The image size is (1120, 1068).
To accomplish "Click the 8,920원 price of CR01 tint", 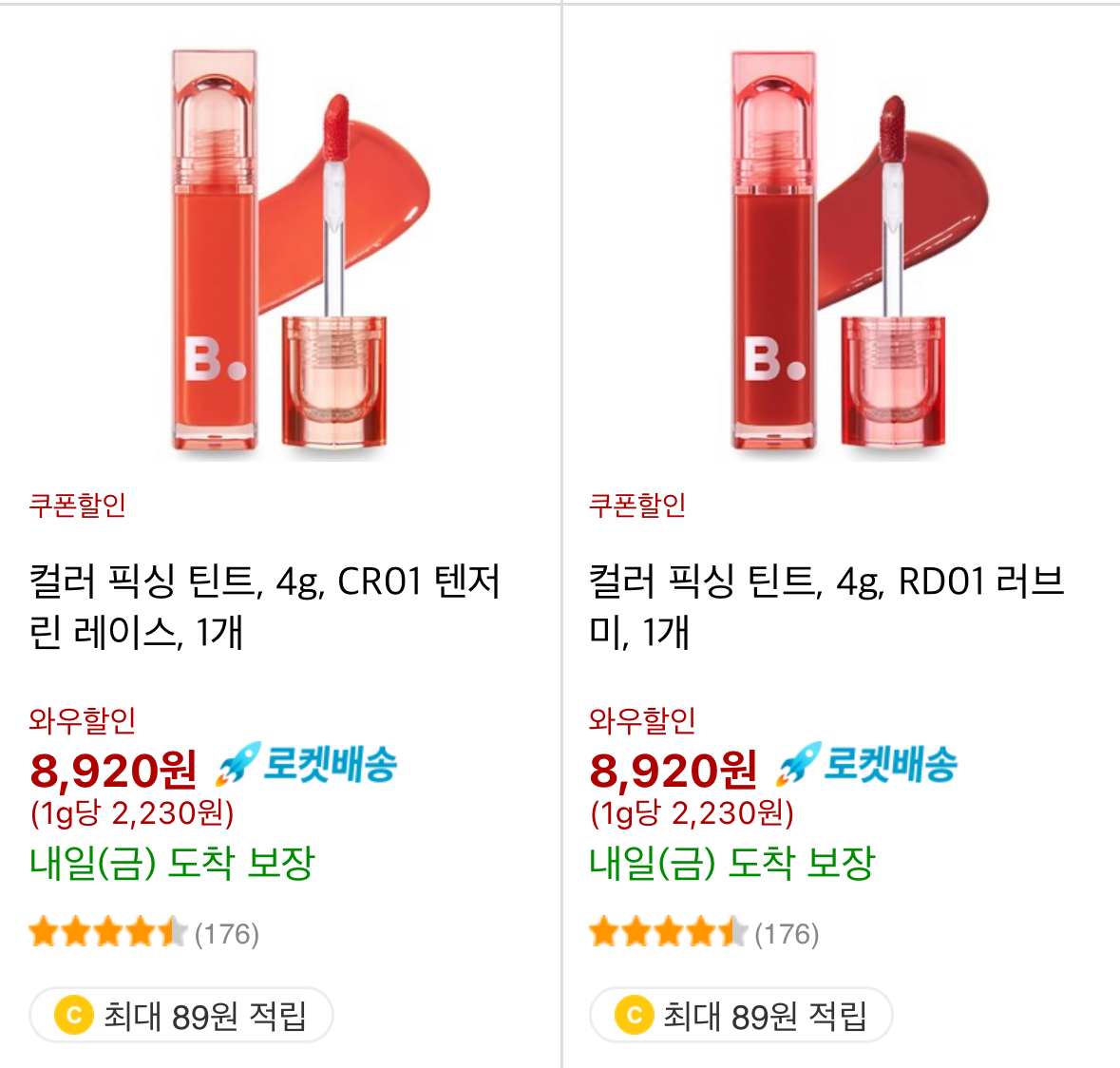I will (x=113, y=770).
